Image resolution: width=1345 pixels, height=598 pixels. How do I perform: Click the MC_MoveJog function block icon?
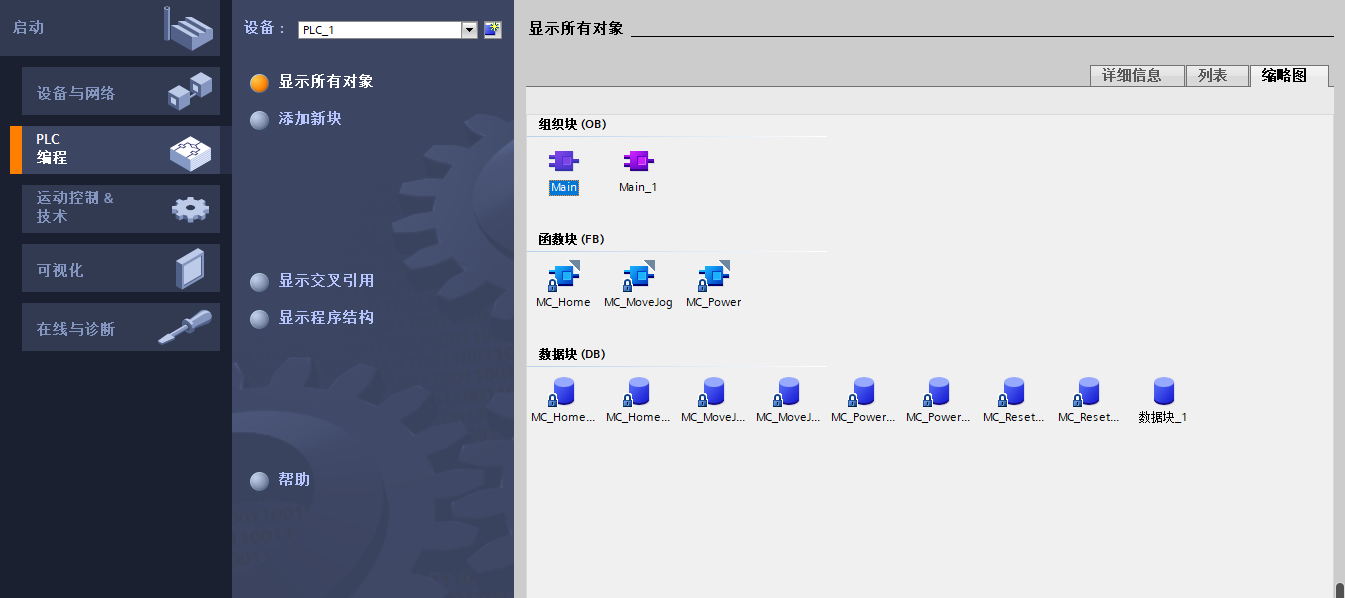(638, 276)
